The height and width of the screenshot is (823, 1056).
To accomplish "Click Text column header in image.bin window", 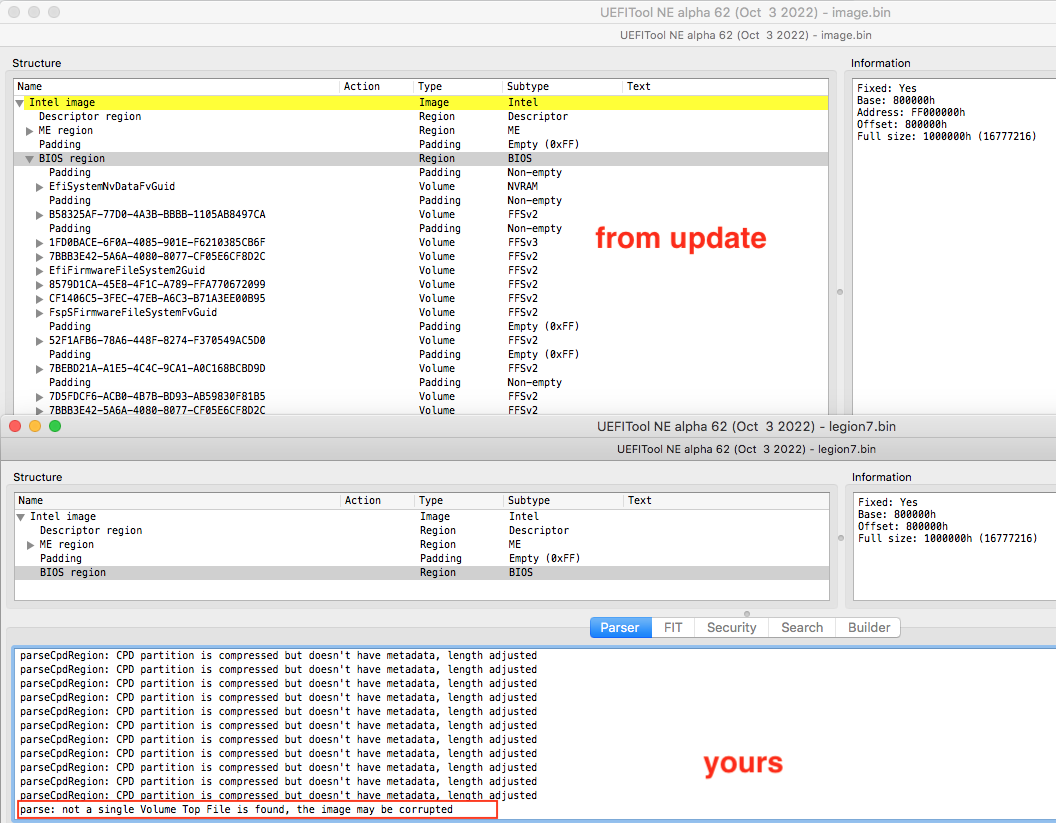I will click(x=725, y=86).
